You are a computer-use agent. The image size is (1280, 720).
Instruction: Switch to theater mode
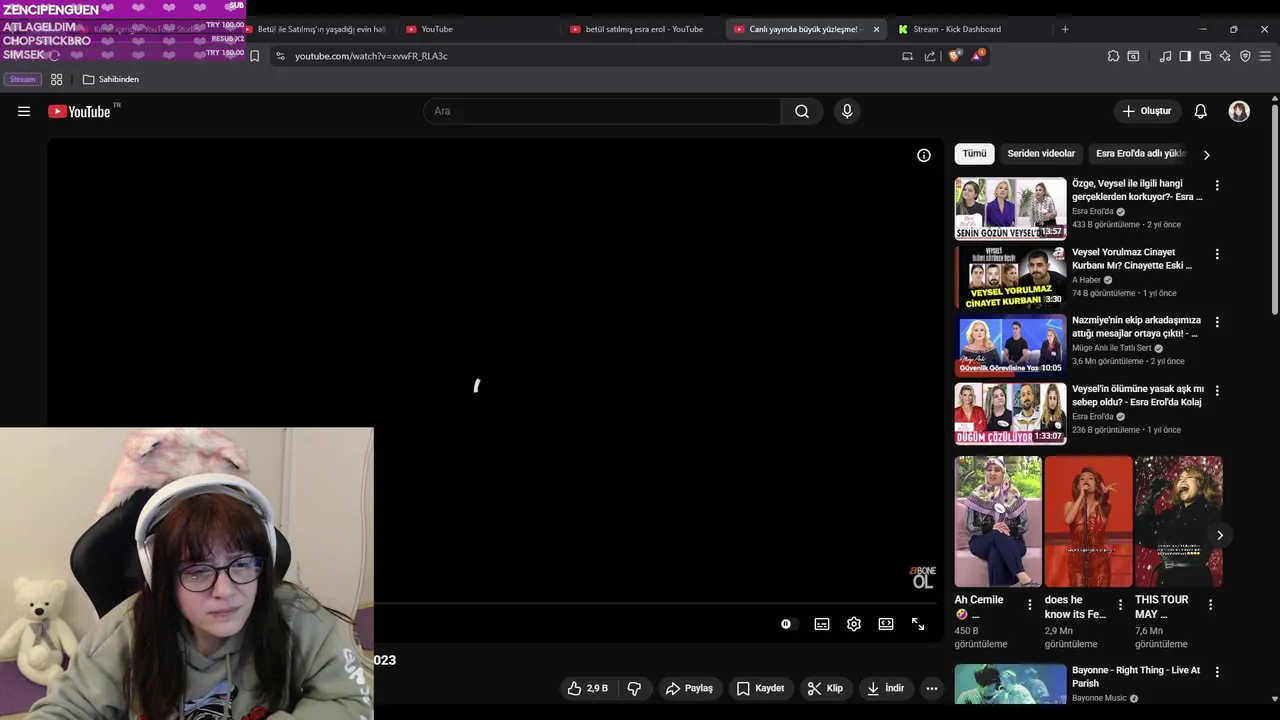click(x=886, y=624)
